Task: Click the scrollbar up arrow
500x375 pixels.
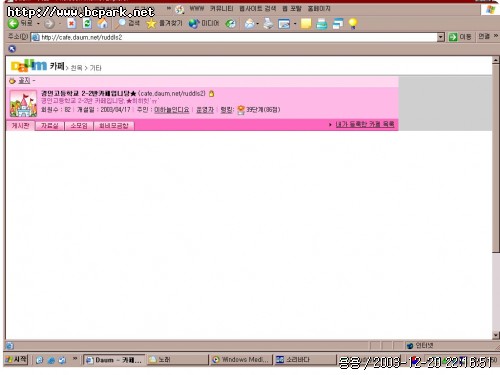Action: pyautogui.click(x=496, y=60)
